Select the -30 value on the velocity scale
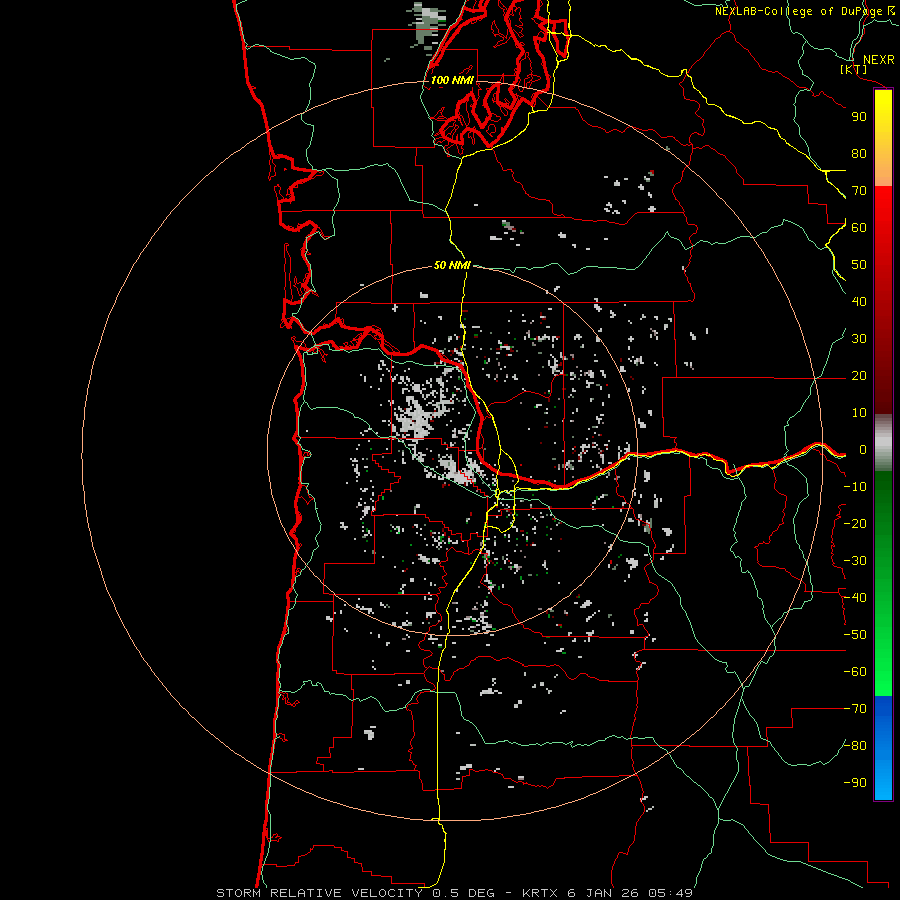The width and height of the screenshot is (900, 900). (x=855, y=561)
